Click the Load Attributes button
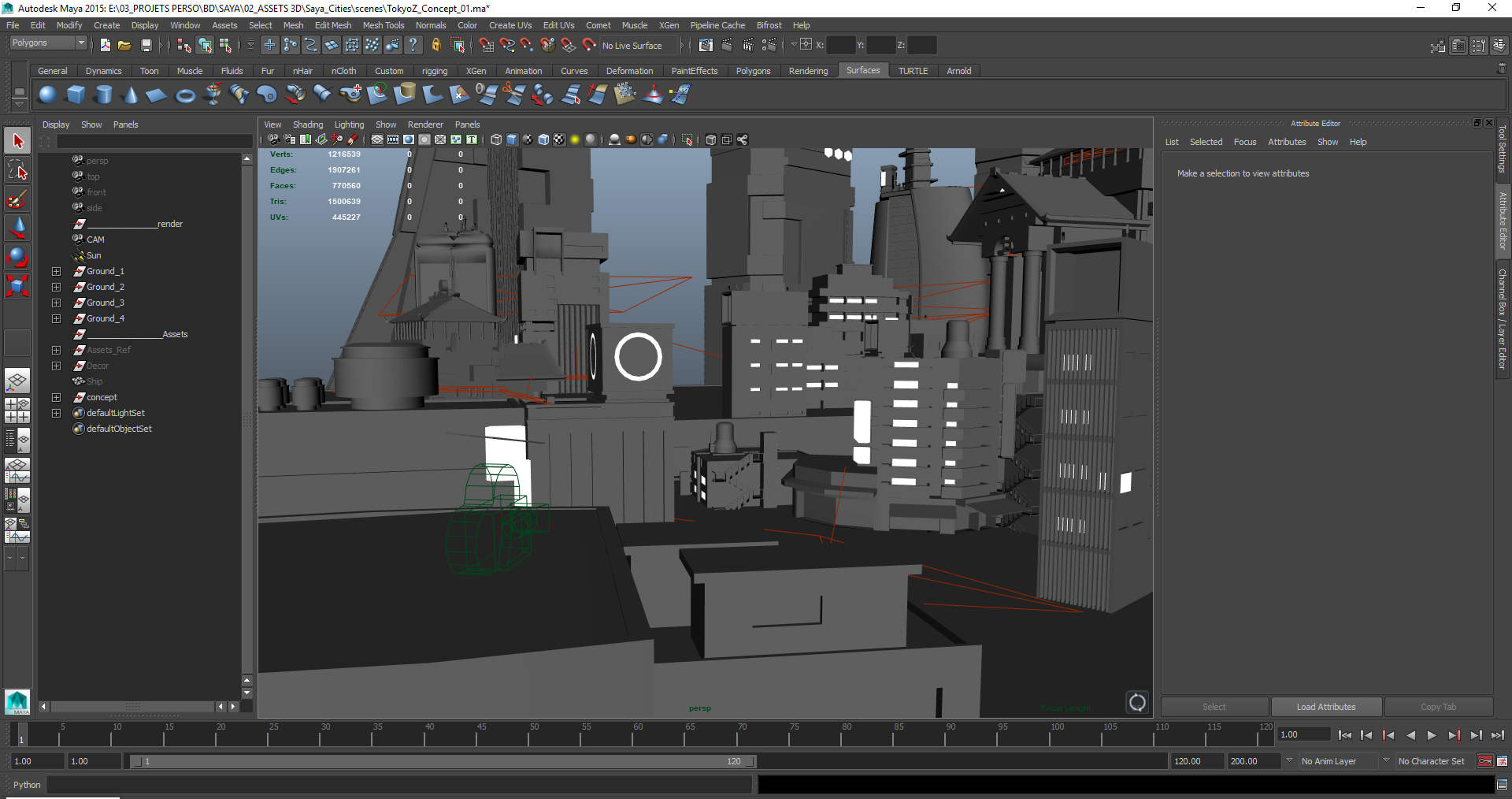The height and width of the screenshot is (799, 1512). tap(1326, 707)
